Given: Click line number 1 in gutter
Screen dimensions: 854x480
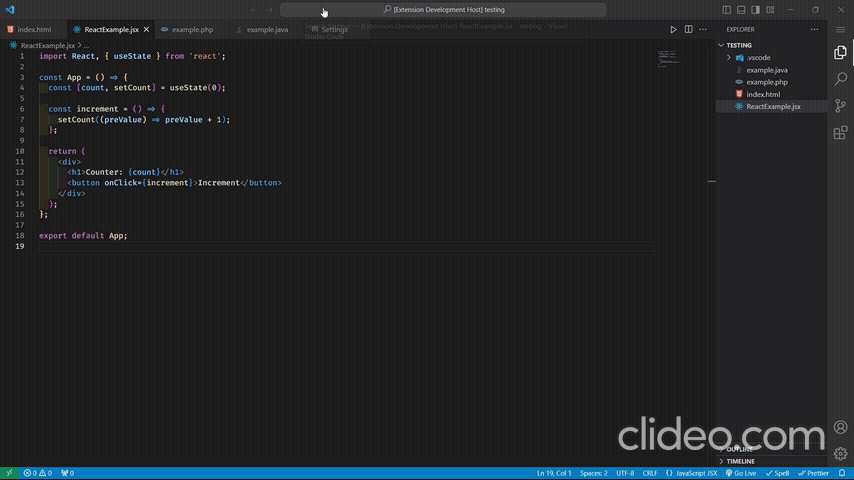Looking at the screenshot, I should pyautogui.click(x=22, y=56).
